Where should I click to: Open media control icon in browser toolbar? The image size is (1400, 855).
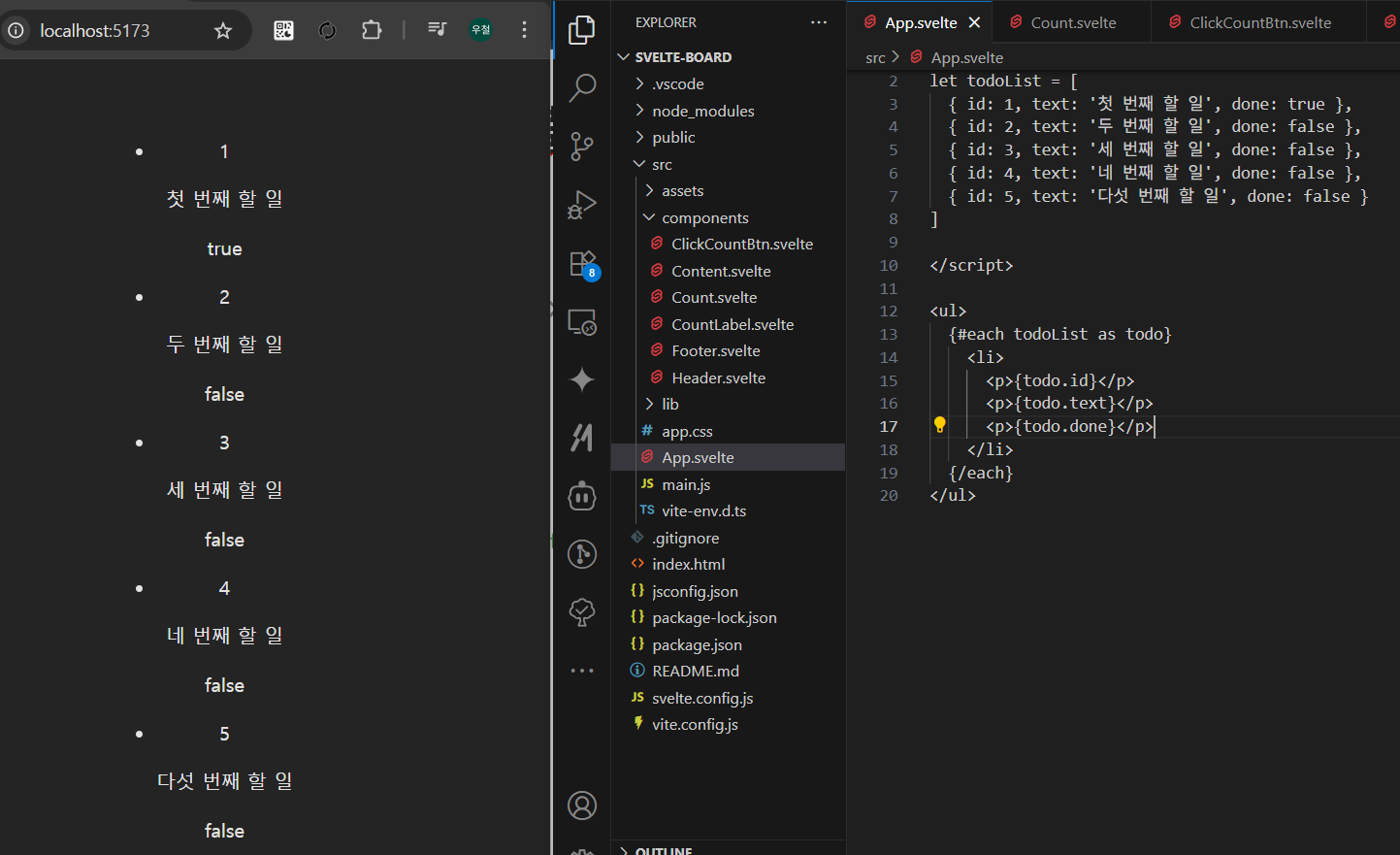pyautogui.click(x=437, y=30)
